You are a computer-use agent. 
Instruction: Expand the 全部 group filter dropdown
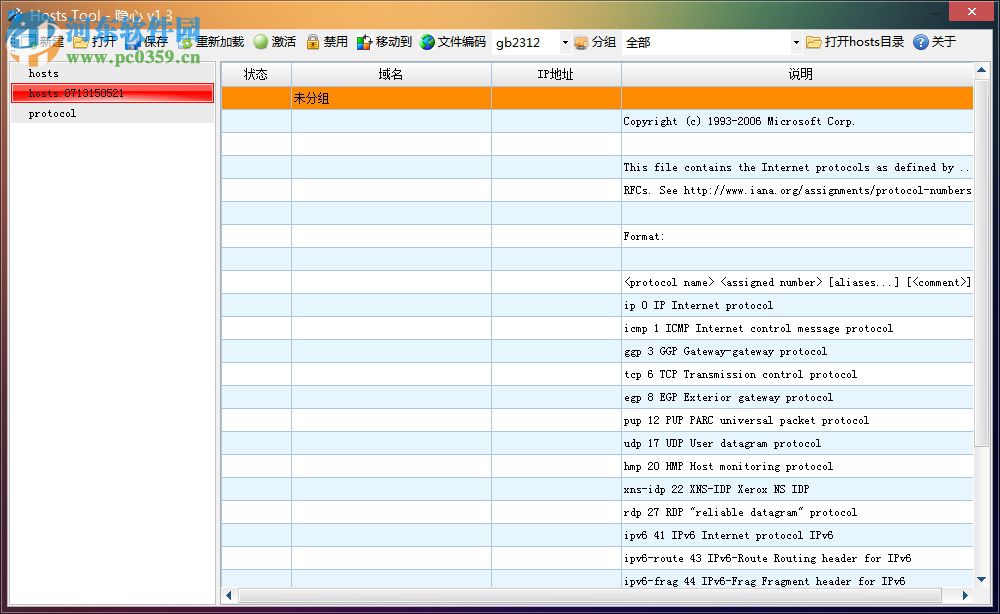click(796, 43)
